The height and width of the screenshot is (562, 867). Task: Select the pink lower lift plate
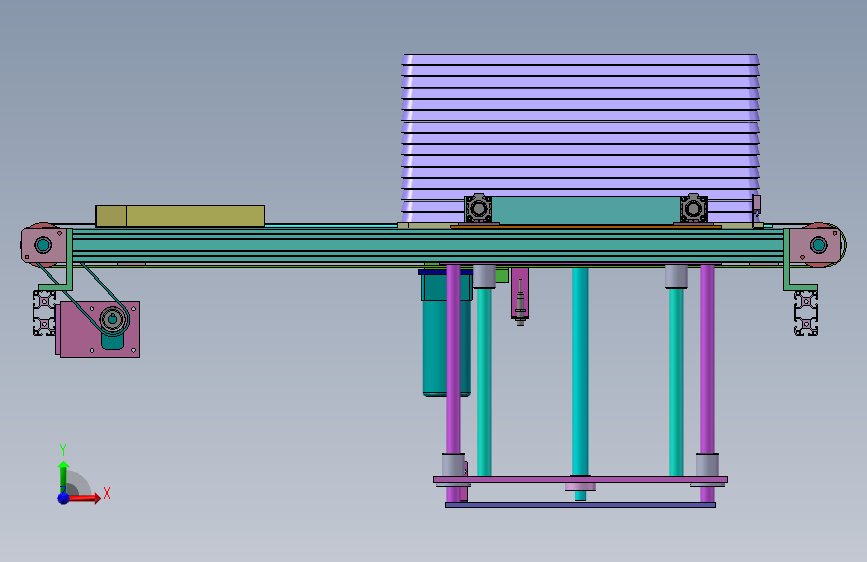[x=581, y=480]
